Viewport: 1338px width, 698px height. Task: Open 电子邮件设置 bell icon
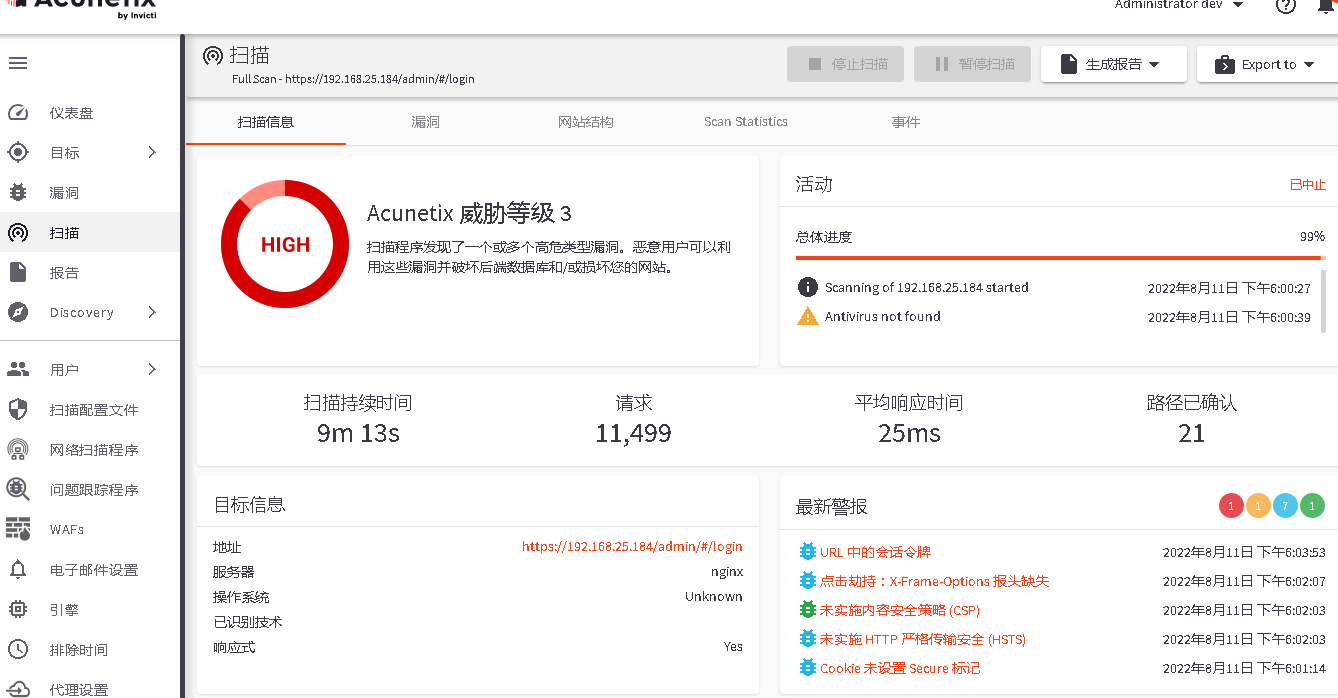pyautogui.click(x=18, y=569)
